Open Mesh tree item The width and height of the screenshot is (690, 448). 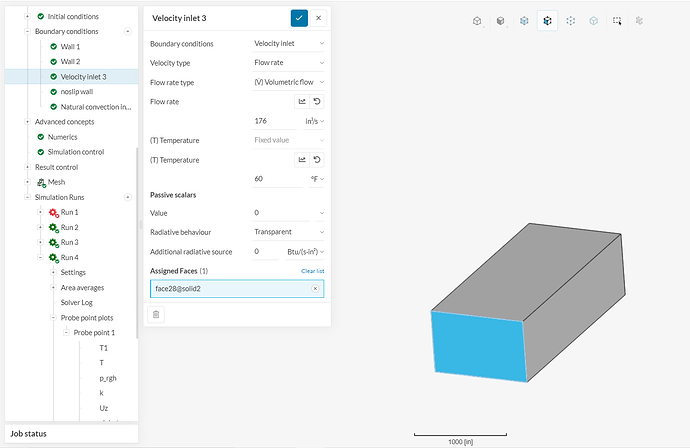point(56,182)
